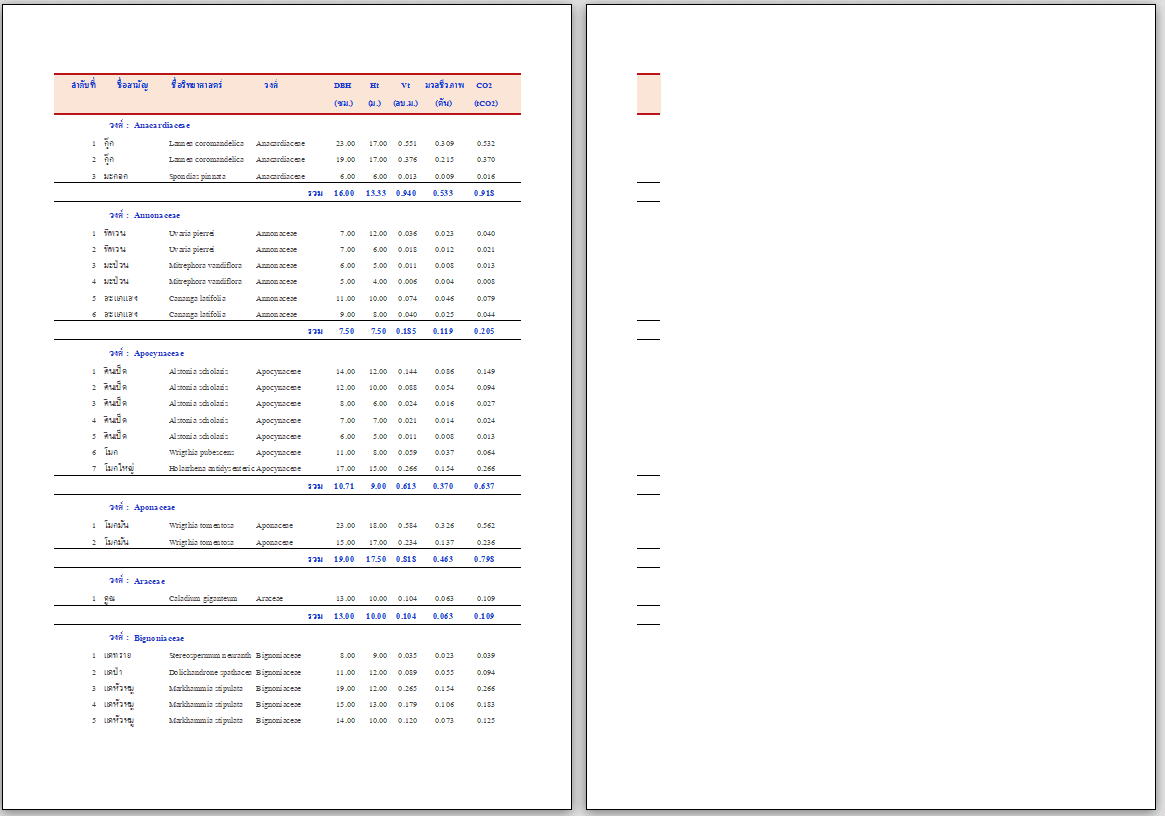Select the CO2 value 0.532

click(x=486, y=143)
